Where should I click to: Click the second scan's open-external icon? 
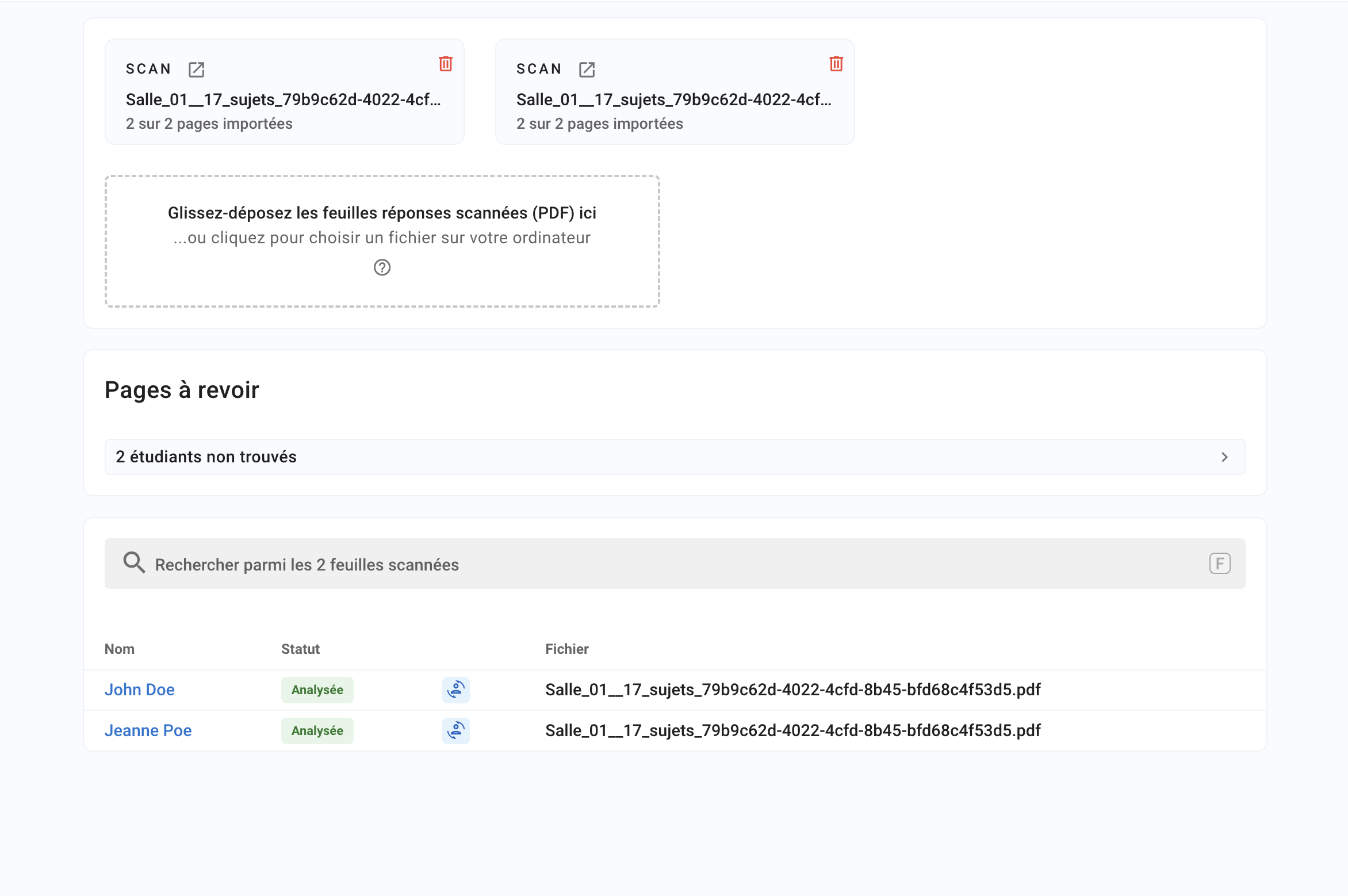click(x=587, y=70)
